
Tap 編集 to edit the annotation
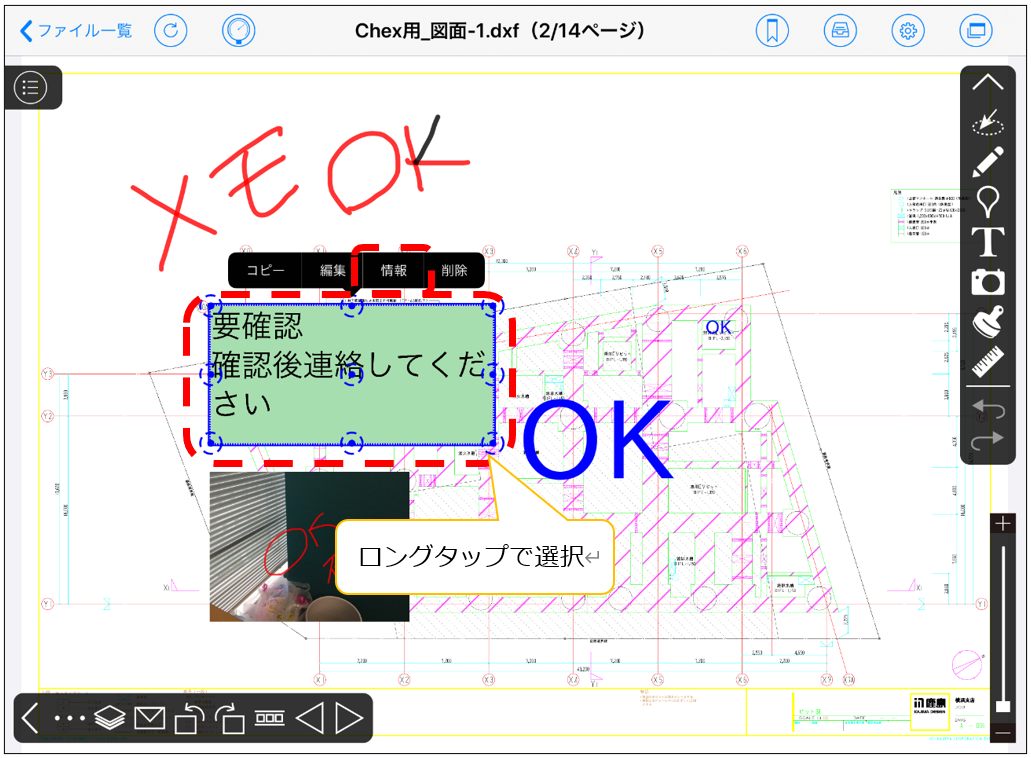[x=333, y=270]
